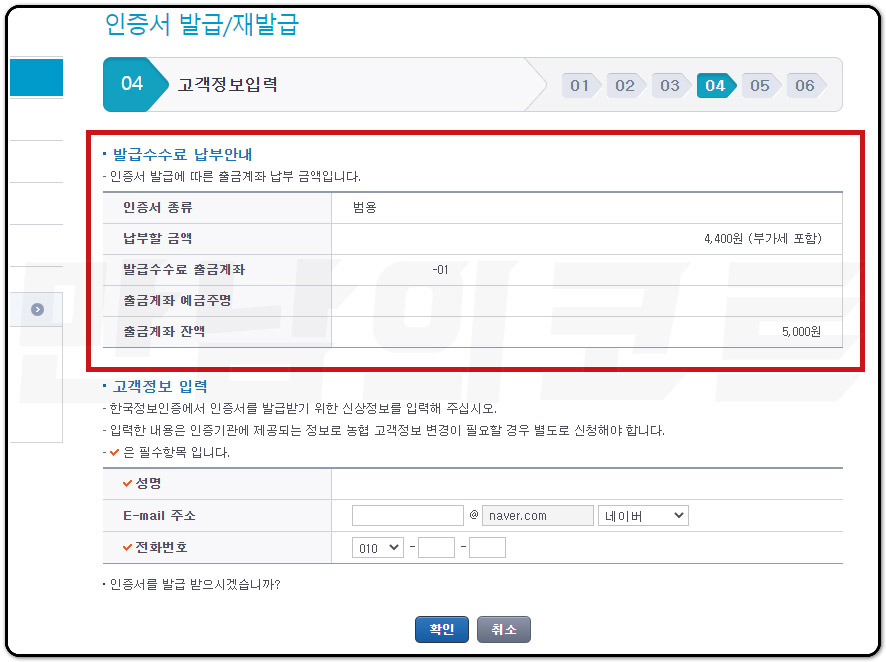Image resolution: width=886 pixels, height=662 pixels.
Task: Click the email ID input field
Action: [407, 514]
